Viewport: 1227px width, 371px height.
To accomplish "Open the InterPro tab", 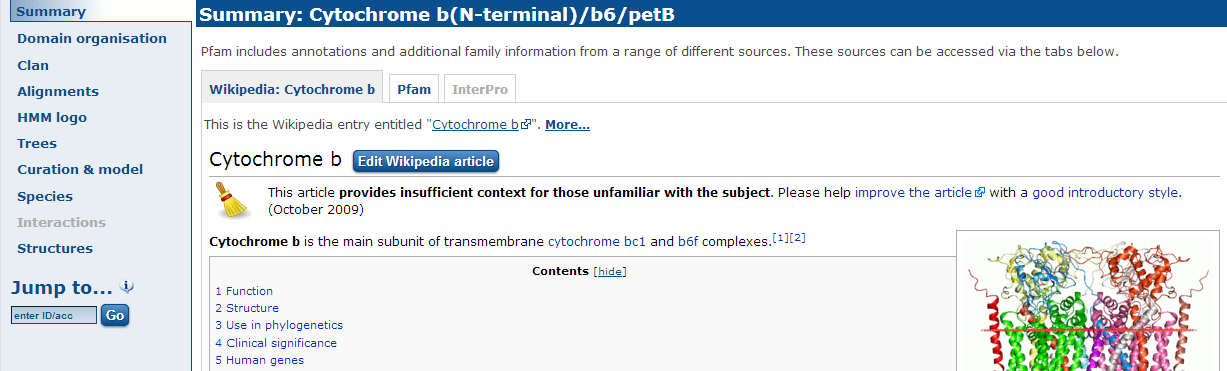I will pyautogui.click(x=480, y=89).
